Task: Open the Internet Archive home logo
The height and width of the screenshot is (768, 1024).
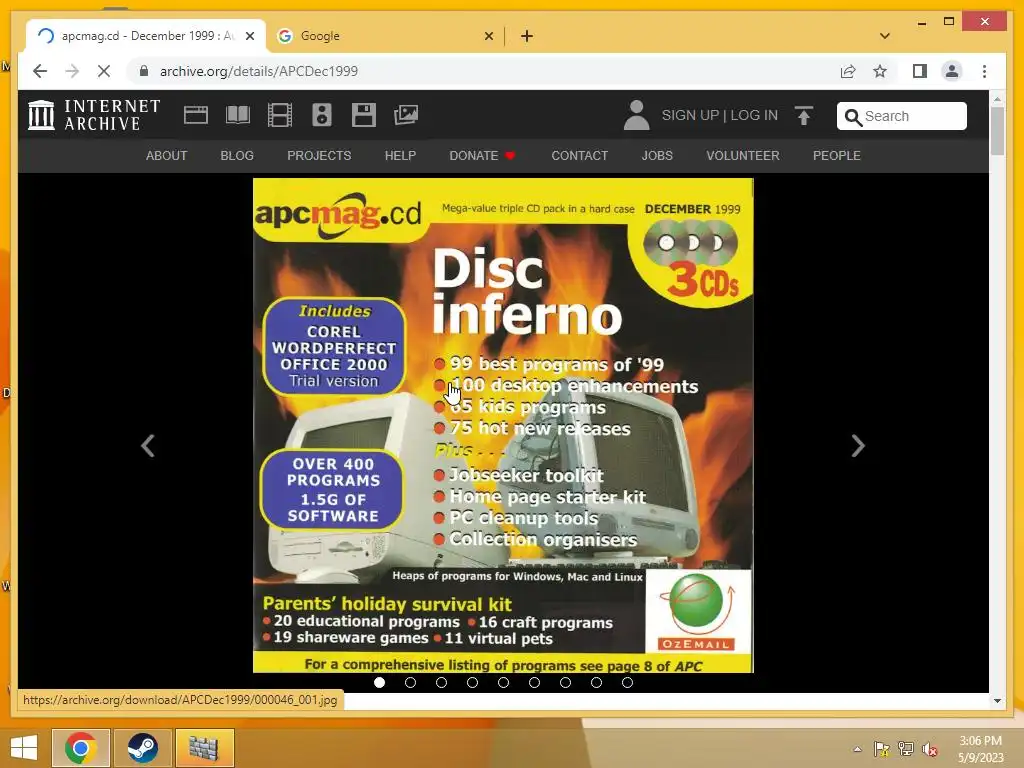Action: tap(94, 115)
